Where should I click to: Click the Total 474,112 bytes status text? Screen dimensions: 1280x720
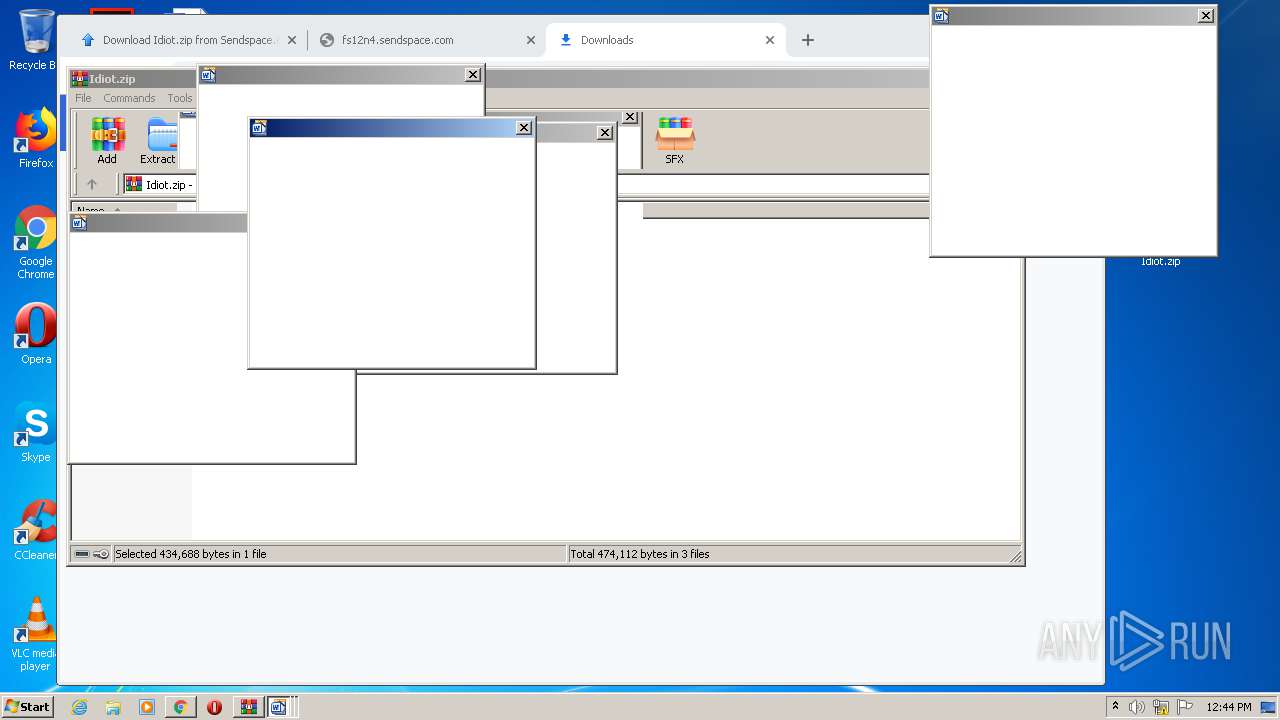point(640,554)
